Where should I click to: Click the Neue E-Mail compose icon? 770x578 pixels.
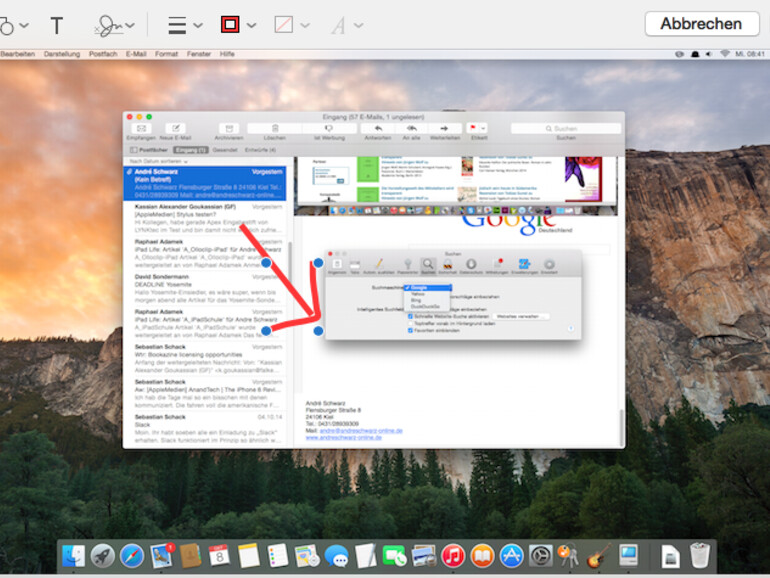[x=175, y=129]
